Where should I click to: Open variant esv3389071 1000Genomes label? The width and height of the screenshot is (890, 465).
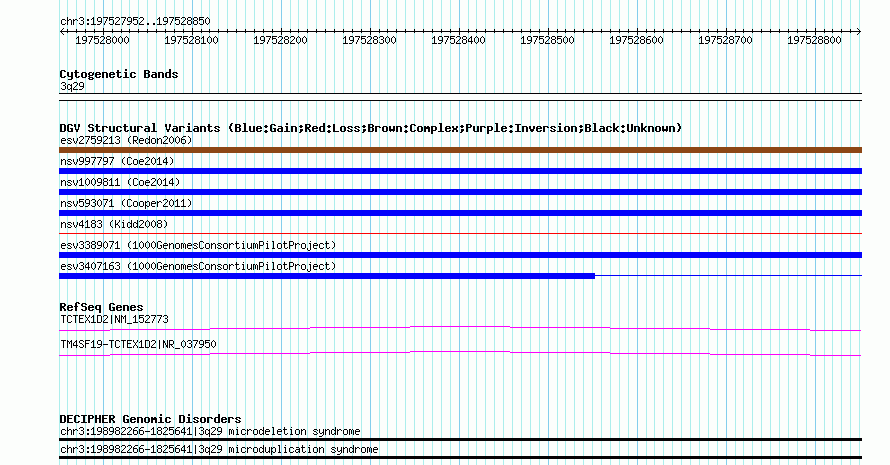tap(198, 245)
